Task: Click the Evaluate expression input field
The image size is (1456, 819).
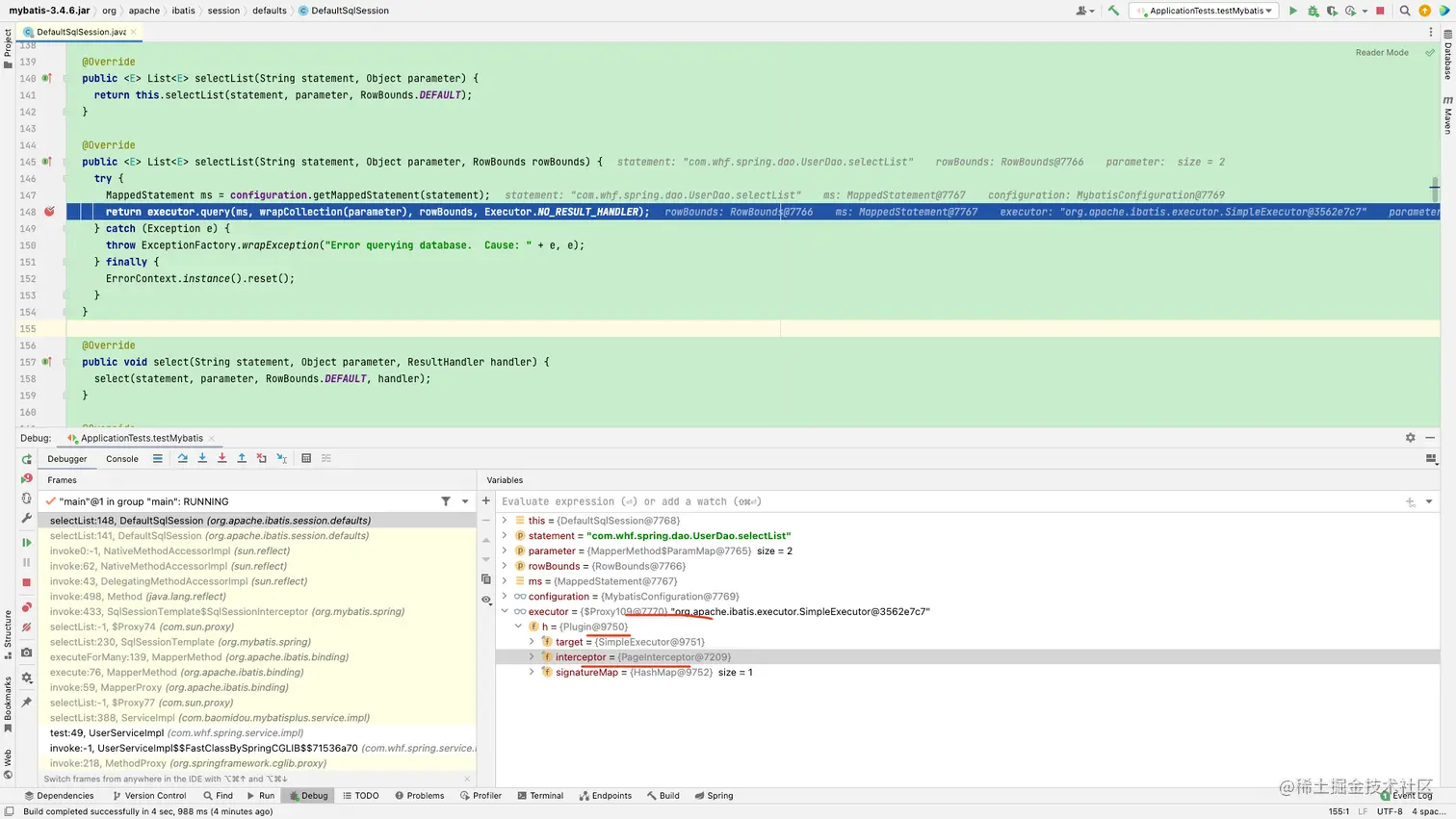Action: [949, 501]
